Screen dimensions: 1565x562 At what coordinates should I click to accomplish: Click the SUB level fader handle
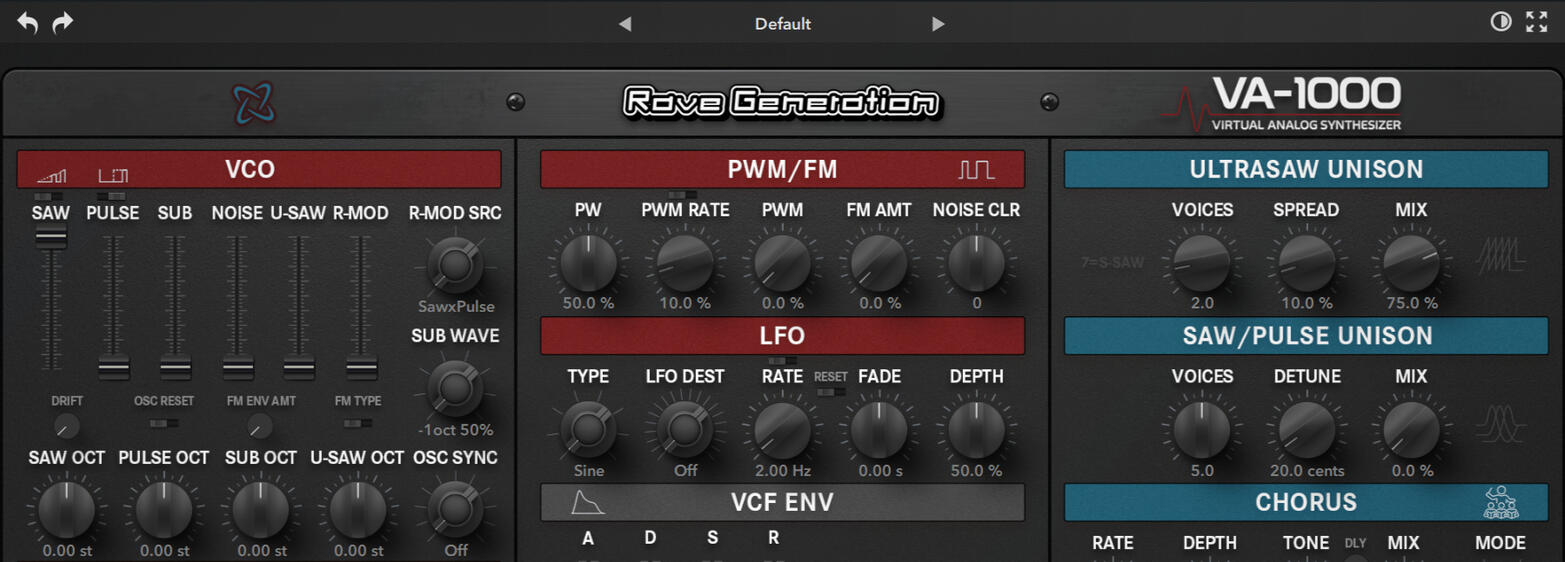tap(175, 368)
